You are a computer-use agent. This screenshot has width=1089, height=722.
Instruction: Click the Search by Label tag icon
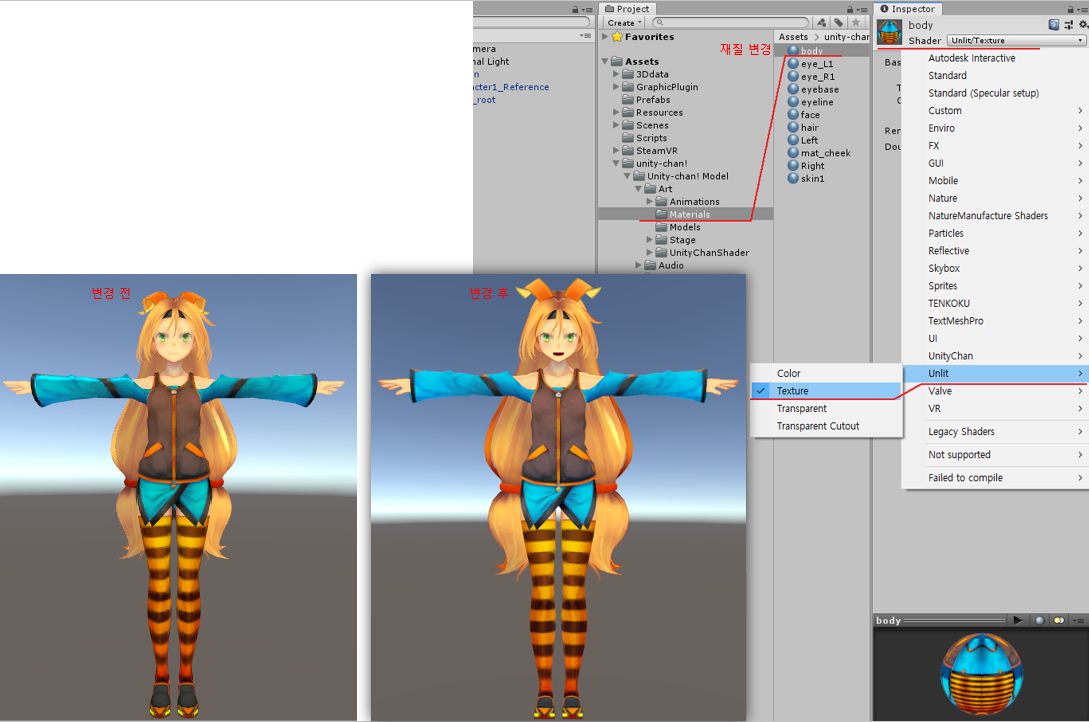[839, 23]
